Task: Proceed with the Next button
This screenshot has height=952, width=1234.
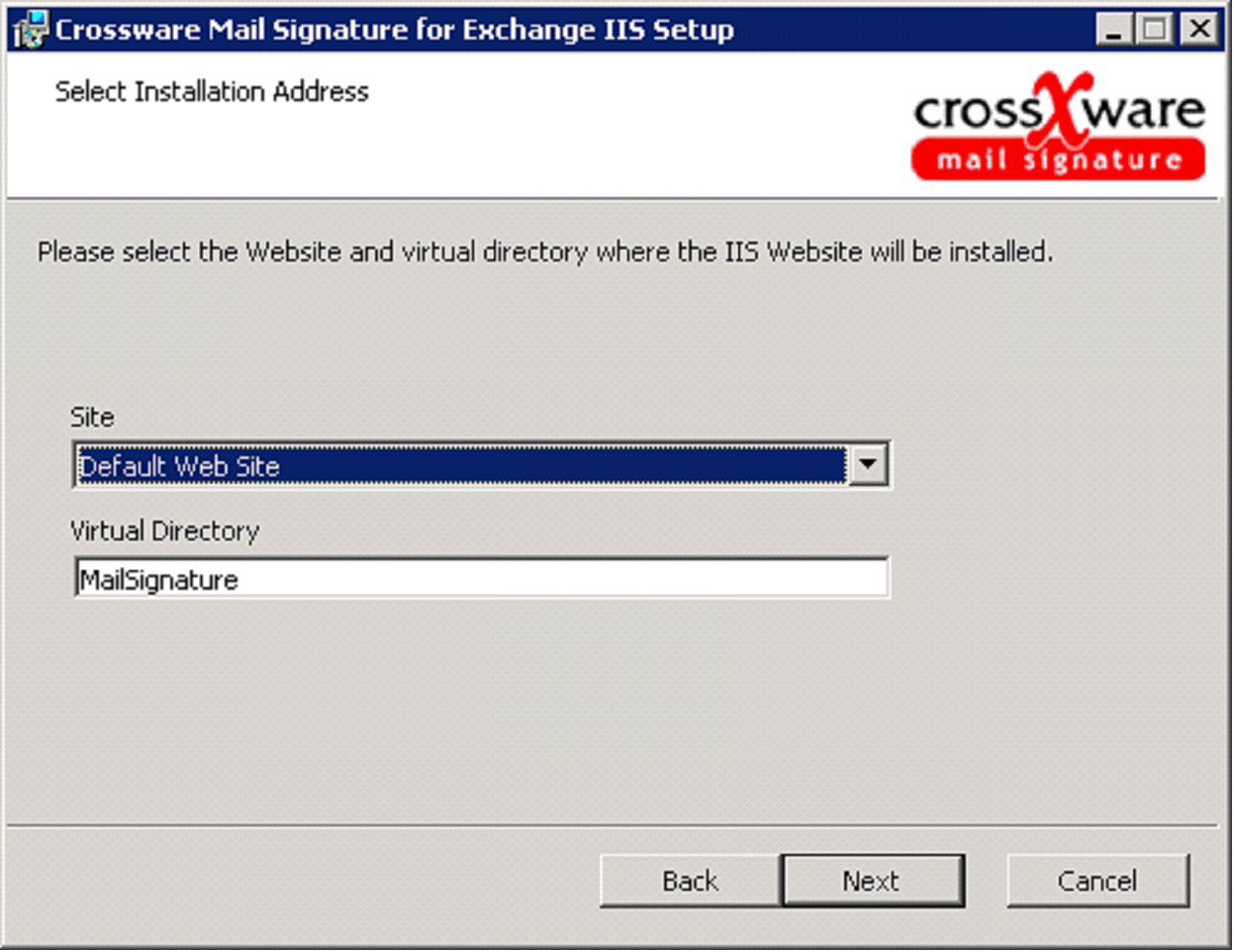Action: 872,881
